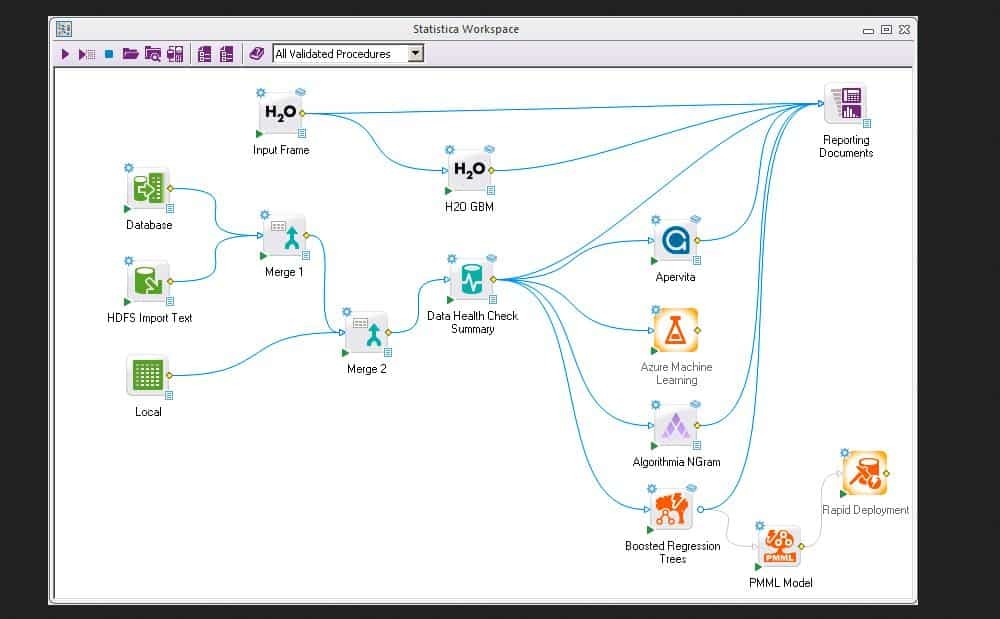1000x619 pixels.
Task: Click the Run All play button in toolbar
Action: [x=66, y=54]
